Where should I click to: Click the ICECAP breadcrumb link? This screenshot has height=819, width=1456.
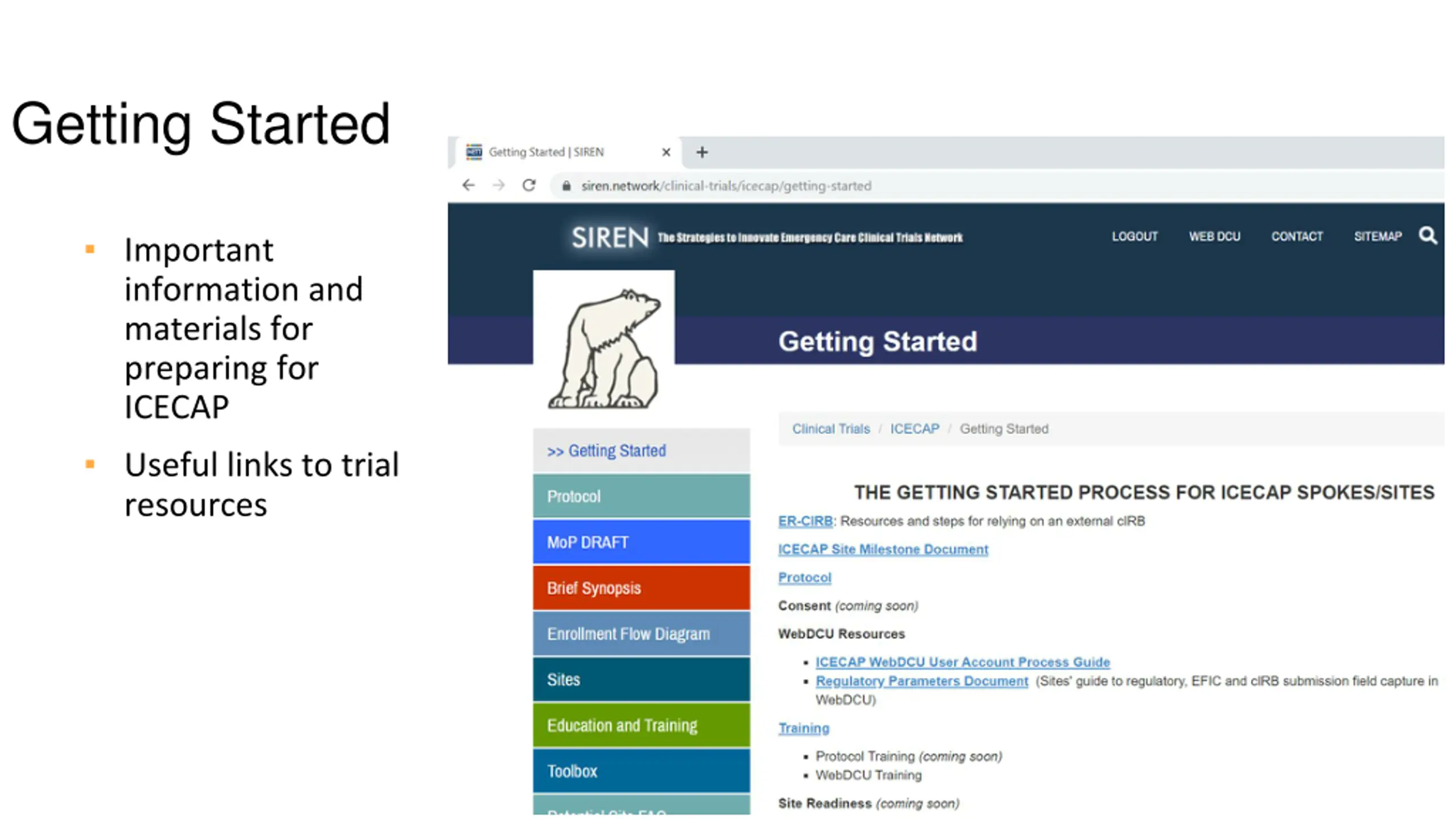pyautogui.click(x=915, y=429)
